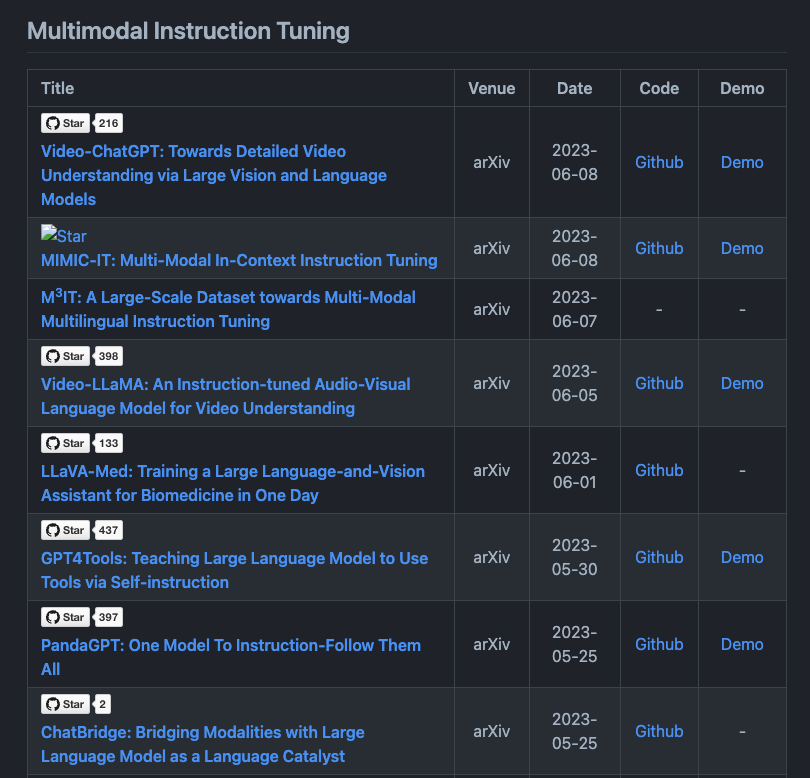Open the LLaVA-Med paper title link
This screenshot has height=778, width=810.
pos(233,483)
